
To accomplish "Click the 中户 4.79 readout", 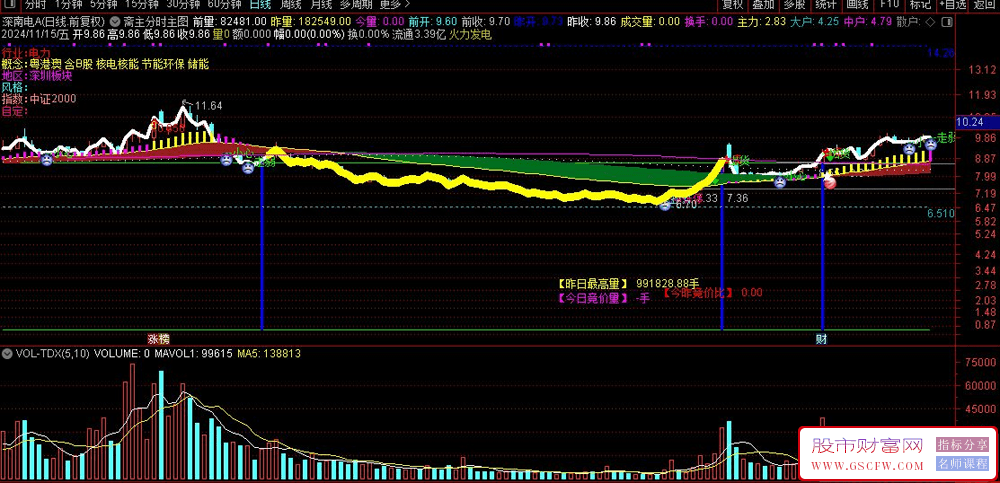I will 868,21.
